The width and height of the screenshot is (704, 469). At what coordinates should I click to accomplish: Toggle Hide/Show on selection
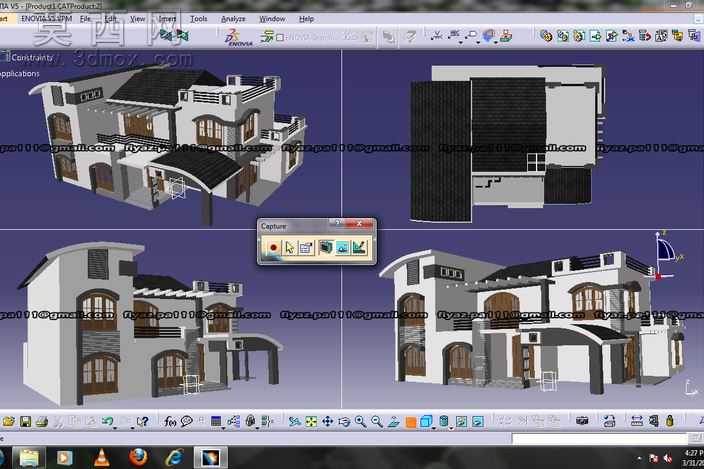461,421
